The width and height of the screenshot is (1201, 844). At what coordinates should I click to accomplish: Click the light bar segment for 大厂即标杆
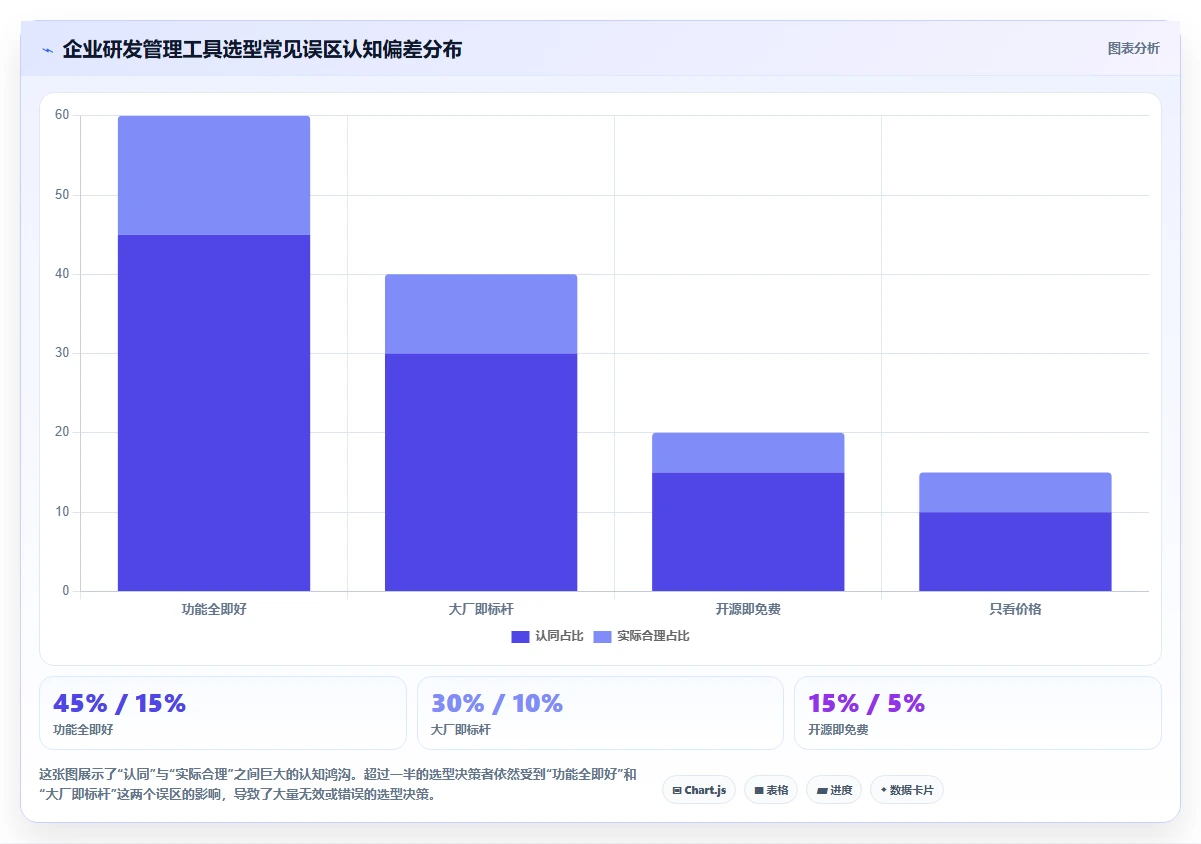481,314
